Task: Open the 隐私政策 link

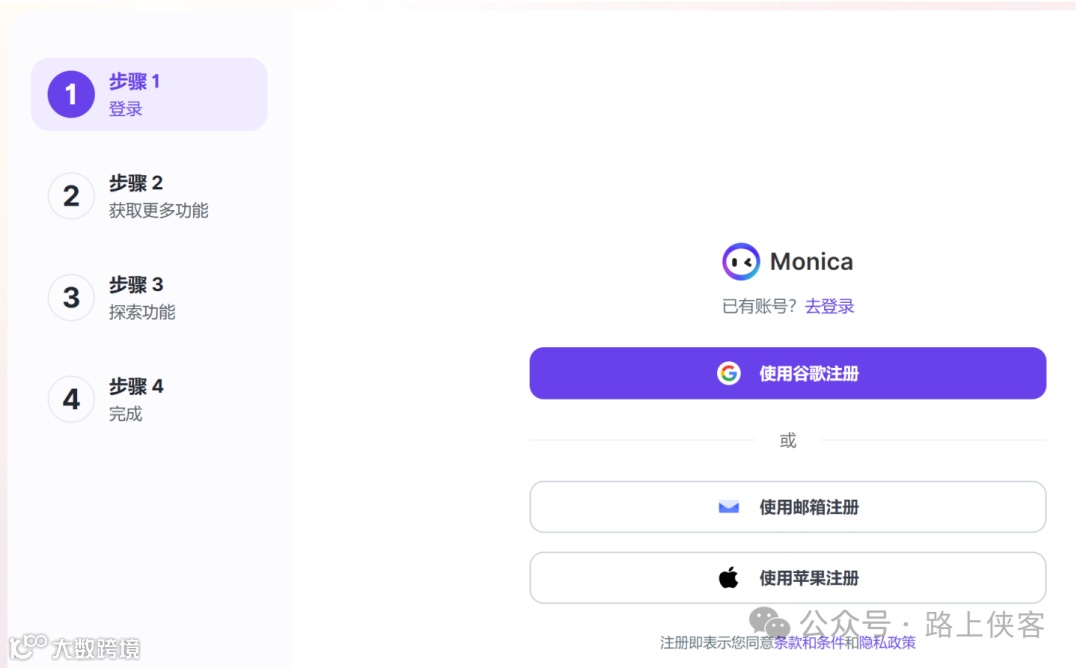Action: pyautogui.click(x=887, y=643)
